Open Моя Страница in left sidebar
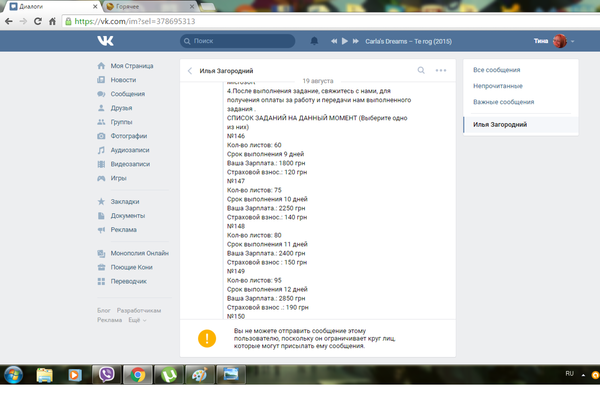The height and width of the screenshot is (414, 600). coord(137,66)
